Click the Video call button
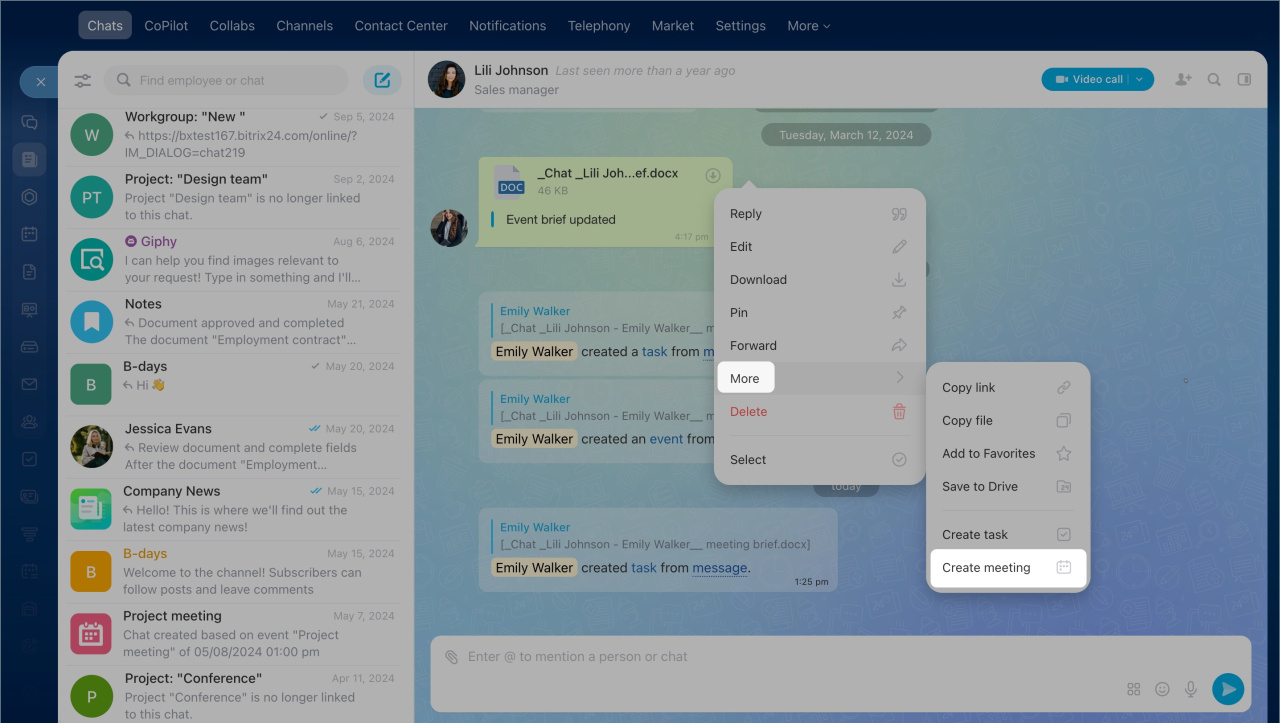The width and height of the screenshot is (1280, 723). point(1088,79)
